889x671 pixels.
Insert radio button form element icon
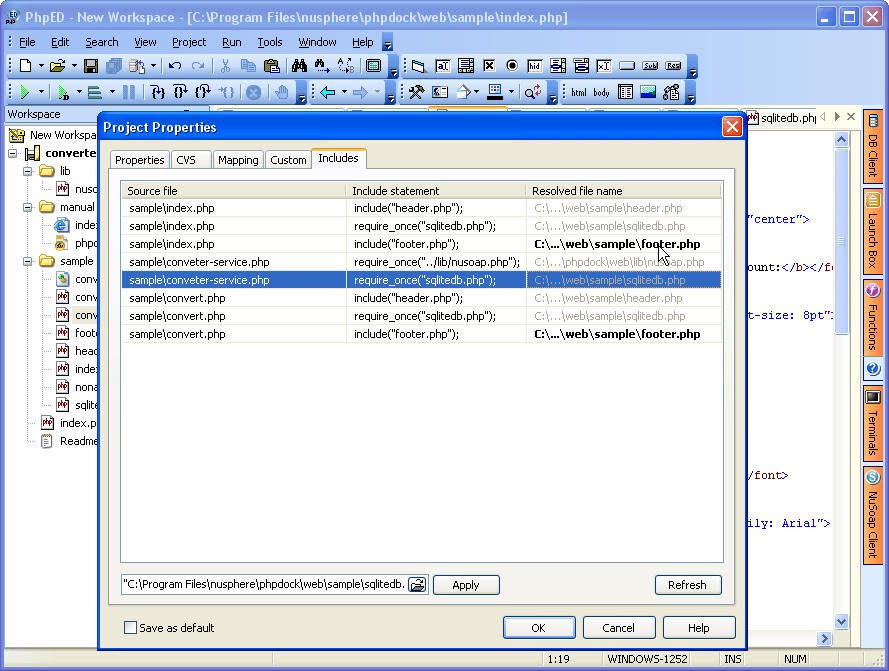(512, 66)
